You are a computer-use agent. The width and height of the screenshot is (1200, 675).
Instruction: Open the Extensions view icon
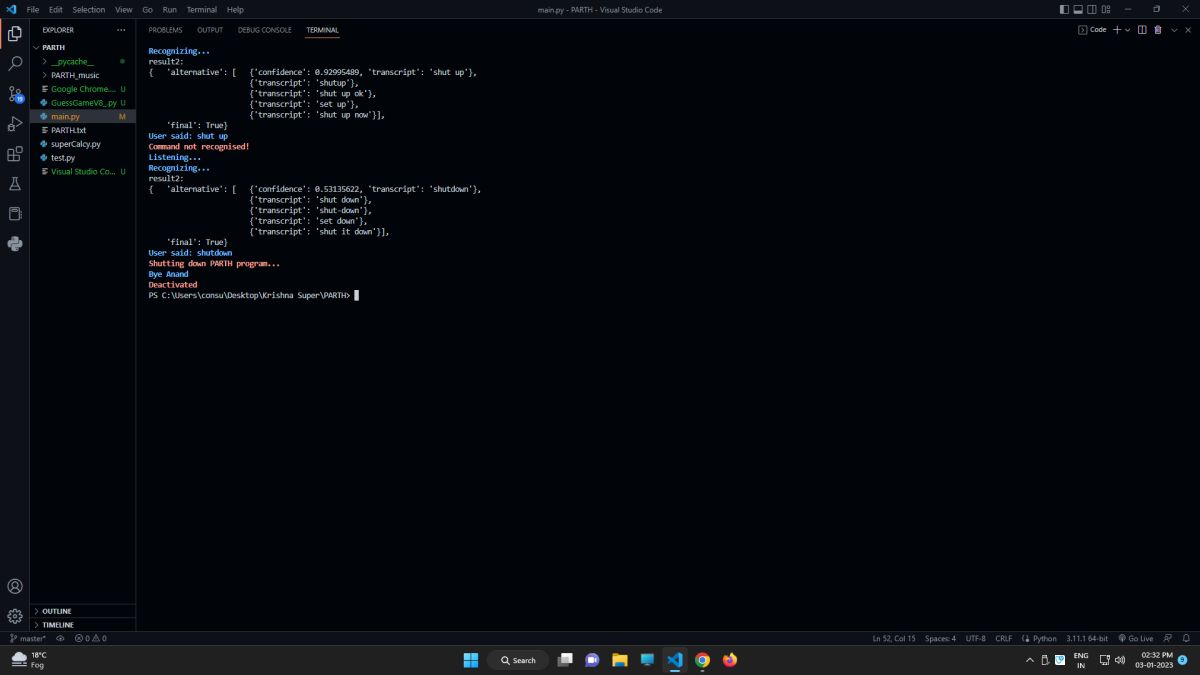click(15, 154)
